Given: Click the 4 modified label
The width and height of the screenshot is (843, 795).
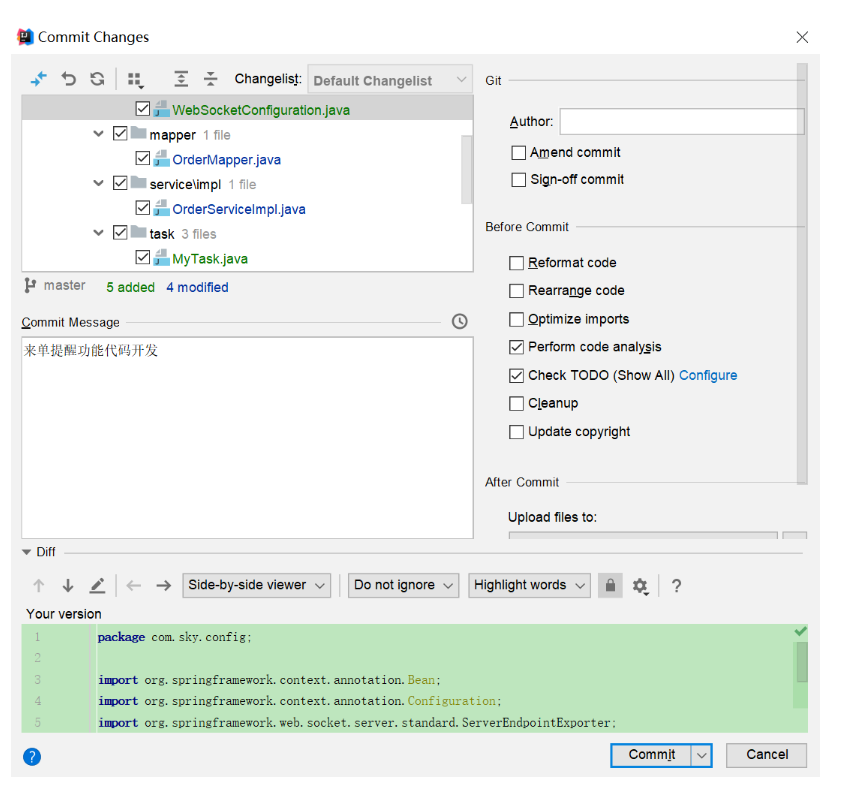Looking at the screenshot, I should pyautogui.click(x=197, y=288).
